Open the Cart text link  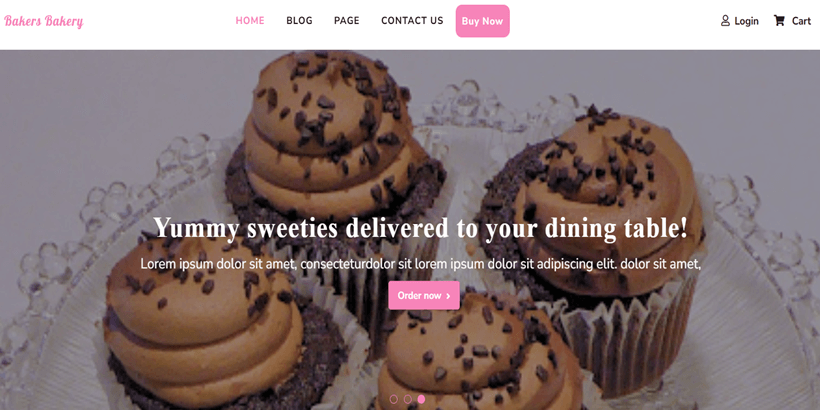pos(801,21)
